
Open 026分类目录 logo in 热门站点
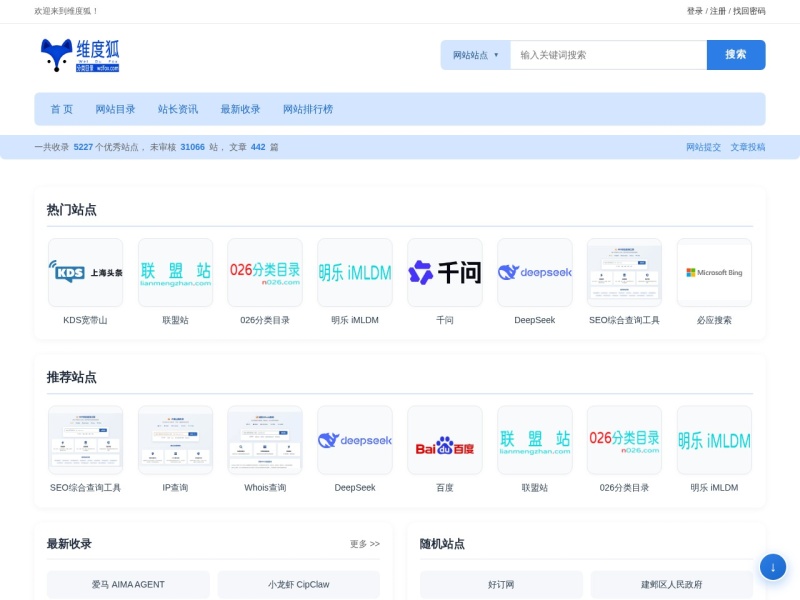click(x=265, y=272)
